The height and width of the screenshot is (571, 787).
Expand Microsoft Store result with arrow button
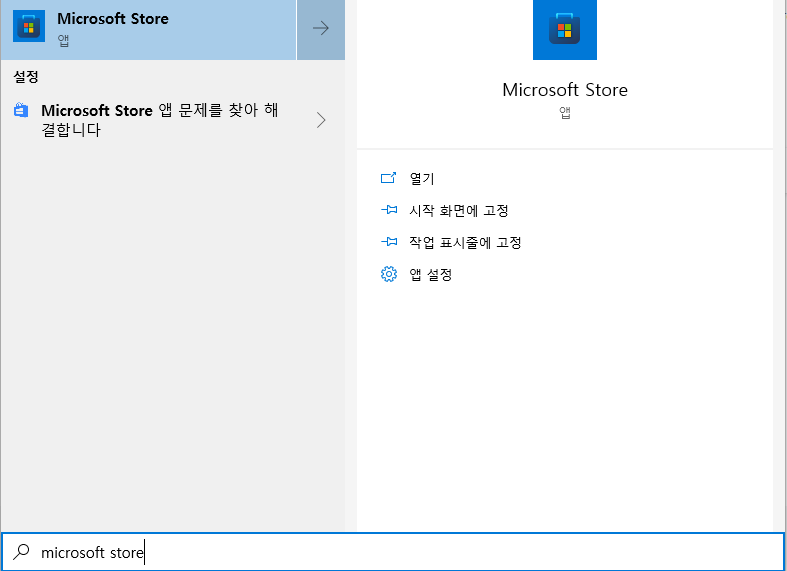tap(321, 30)
